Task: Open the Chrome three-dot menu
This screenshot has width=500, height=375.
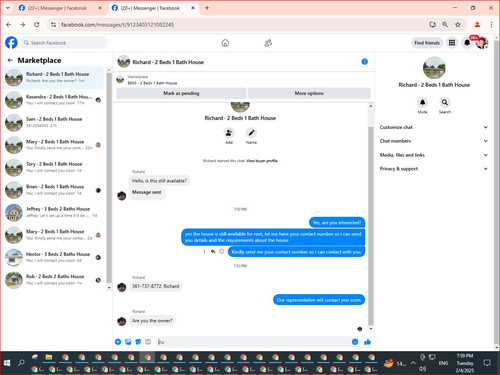Action: click(x=491, y=24)
